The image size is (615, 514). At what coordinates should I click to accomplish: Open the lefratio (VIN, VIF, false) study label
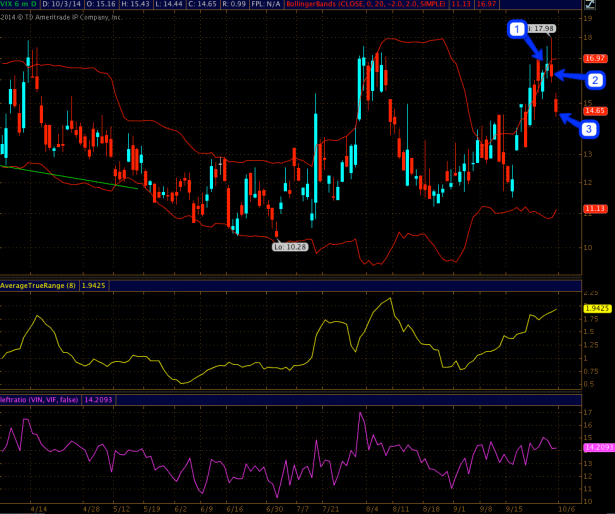point(45,399)
